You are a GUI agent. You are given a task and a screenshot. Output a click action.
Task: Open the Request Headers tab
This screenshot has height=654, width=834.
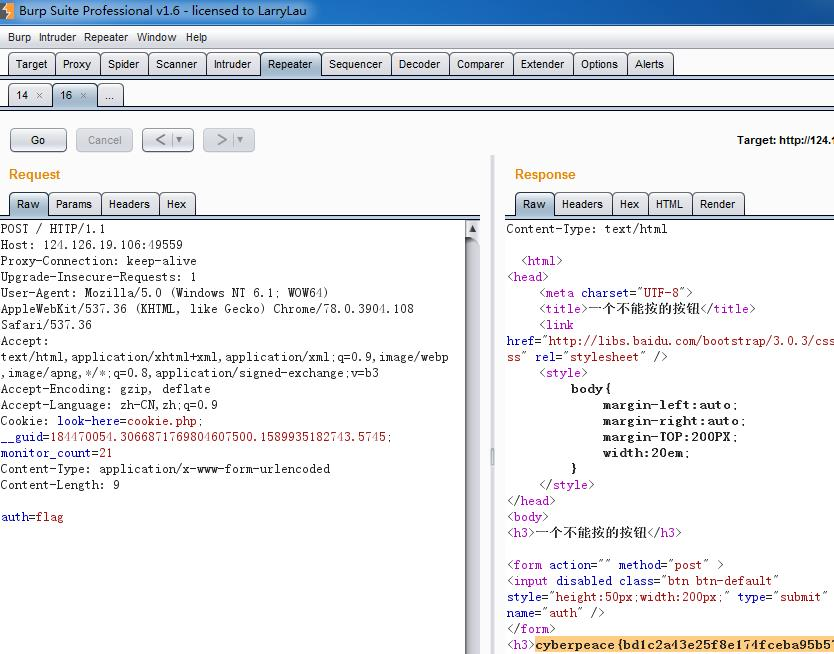coord(129,204)
